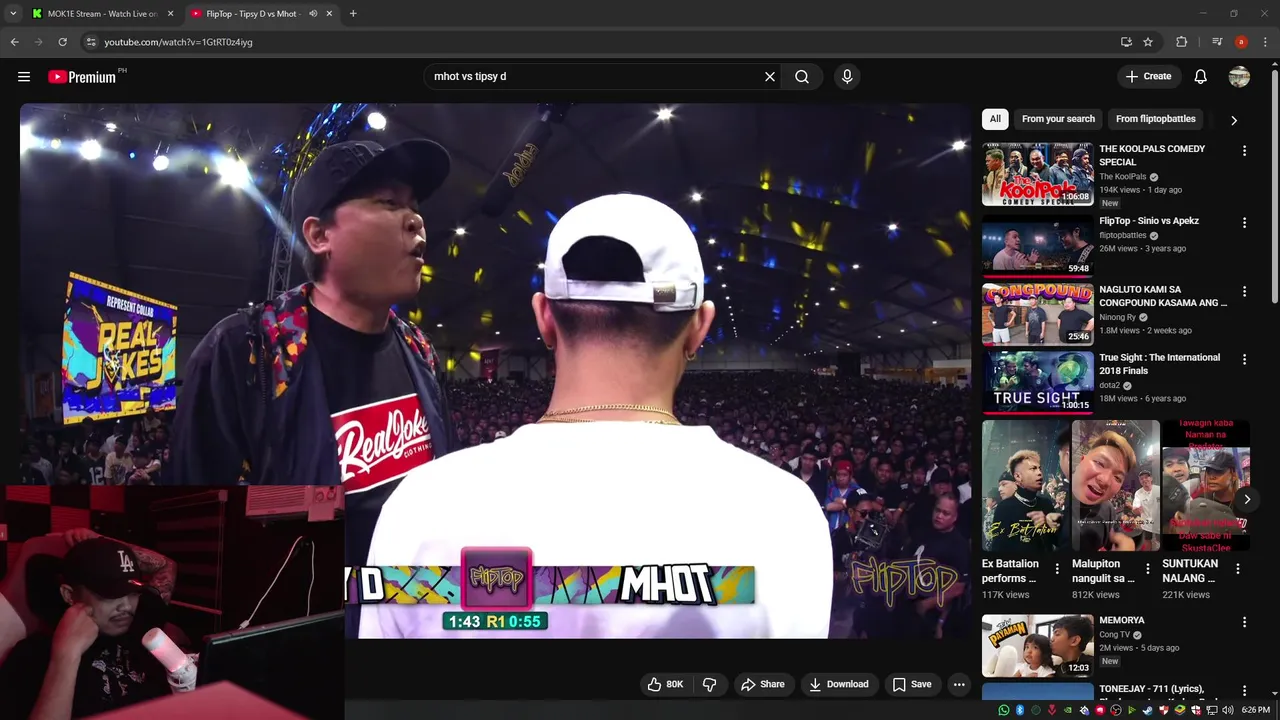Install app icon in address bar
1280x720 pixels.
pos(1126,42)
